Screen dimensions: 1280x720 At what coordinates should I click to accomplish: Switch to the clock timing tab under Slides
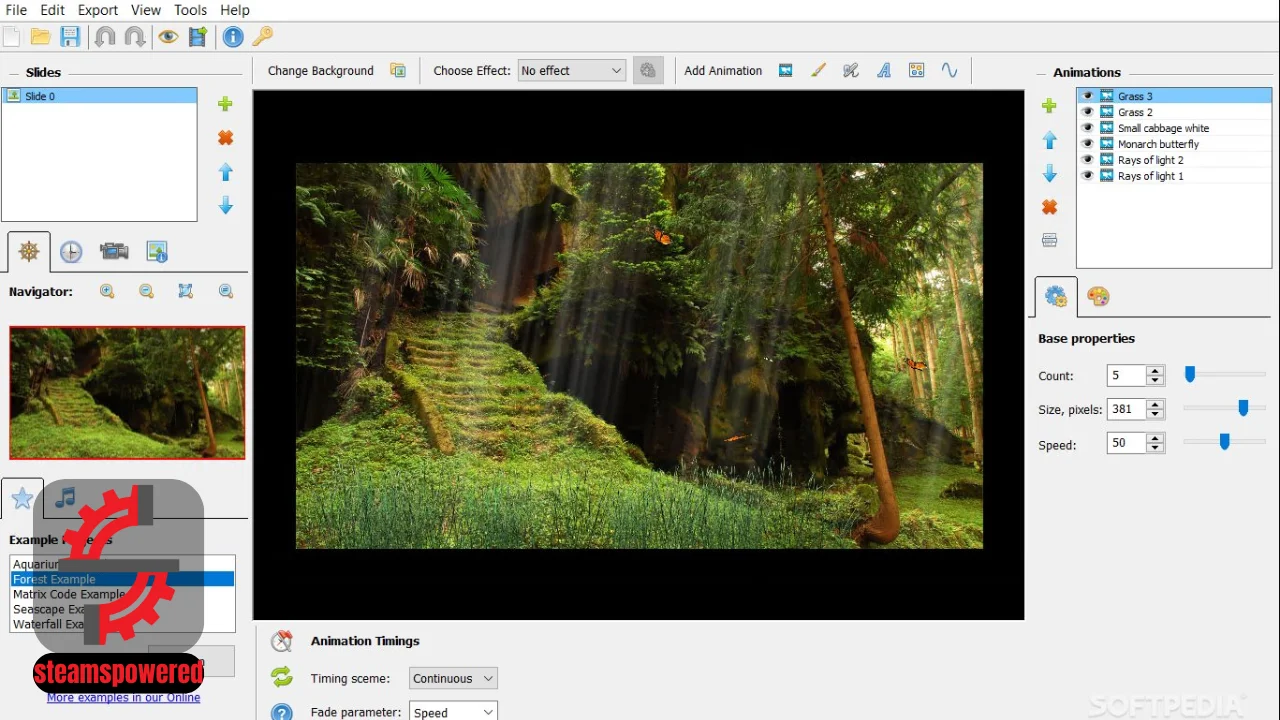pos(71,252)
